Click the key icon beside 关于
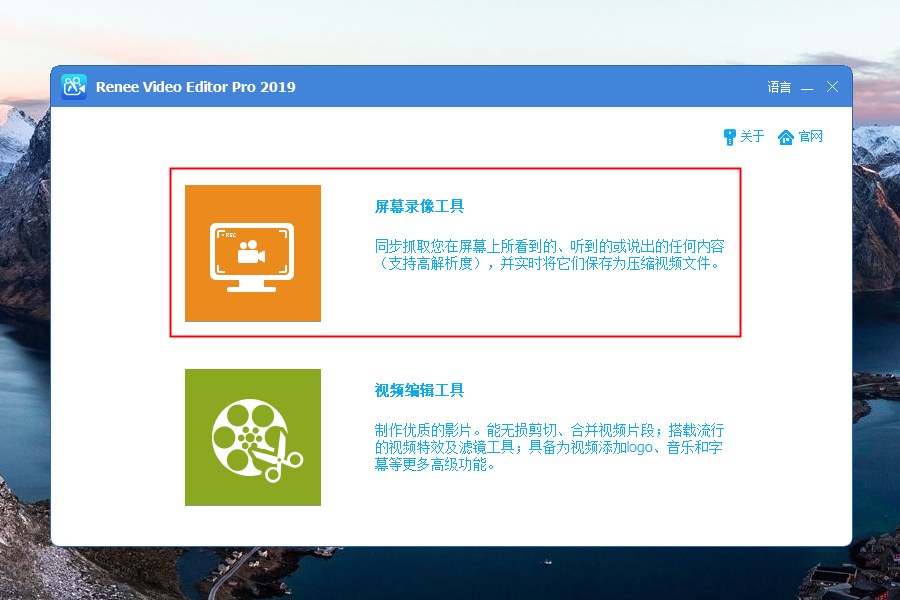The height and width of the screenshot is (600, 900). click(x=729, y=137)
